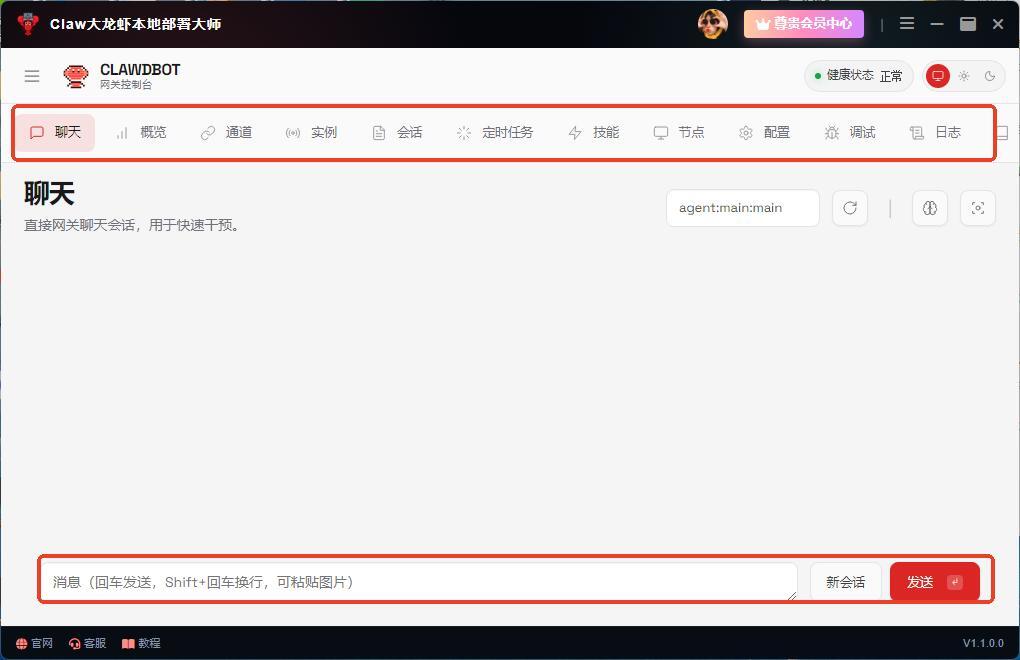Viewport: 1020px width, 660px height.
Task: Open the 官网 official website link
Action: [34, 643]
